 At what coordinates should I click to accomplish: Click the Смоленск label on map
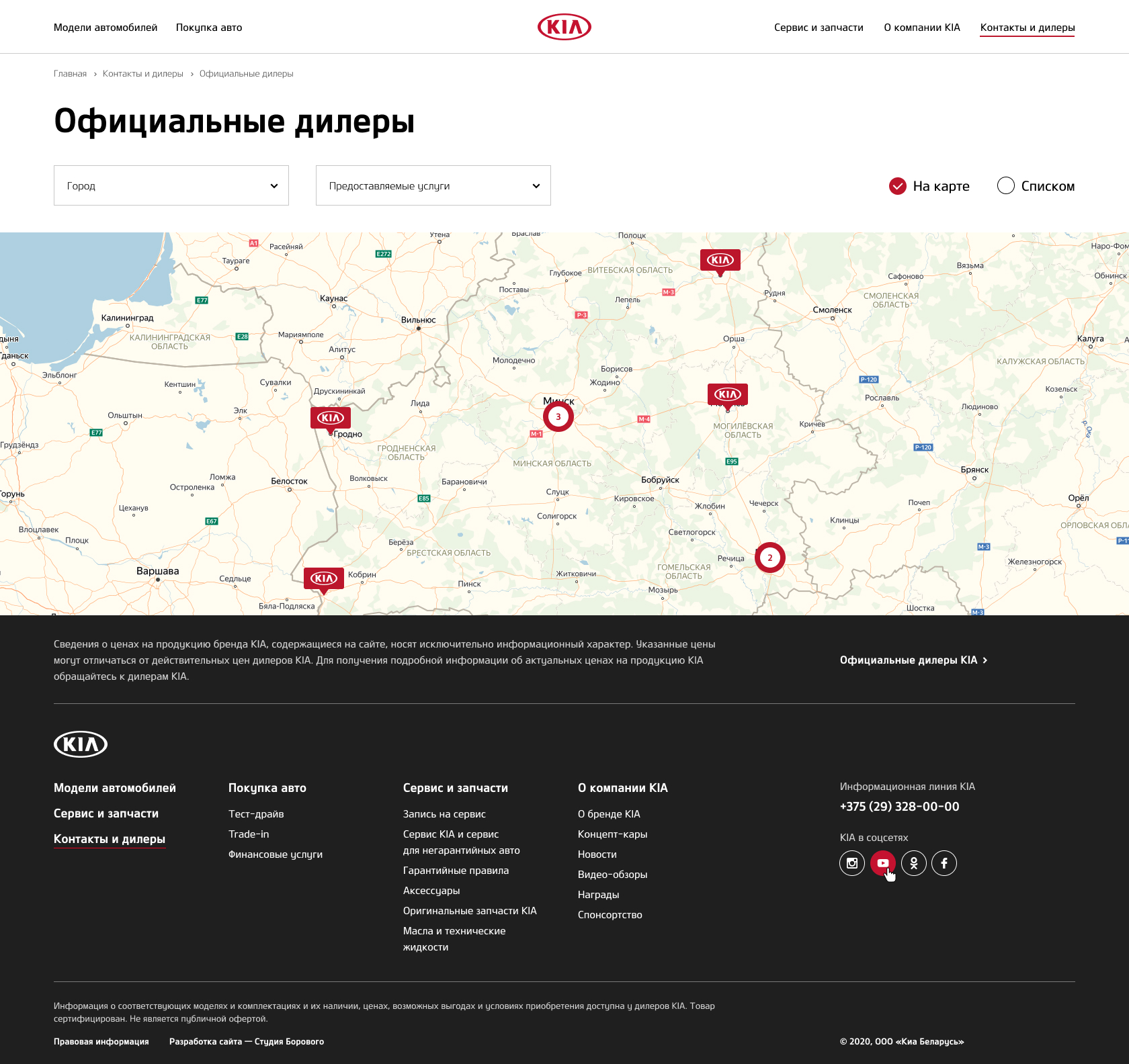[x=833, y=310]
